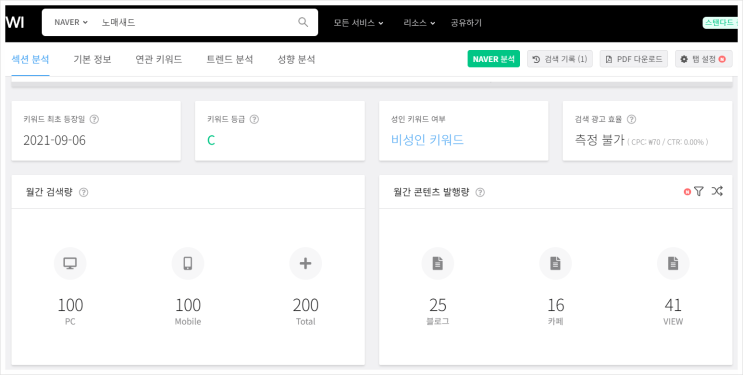Open the 탭 설정 button

pyautogui.click(x=704, y=59)
